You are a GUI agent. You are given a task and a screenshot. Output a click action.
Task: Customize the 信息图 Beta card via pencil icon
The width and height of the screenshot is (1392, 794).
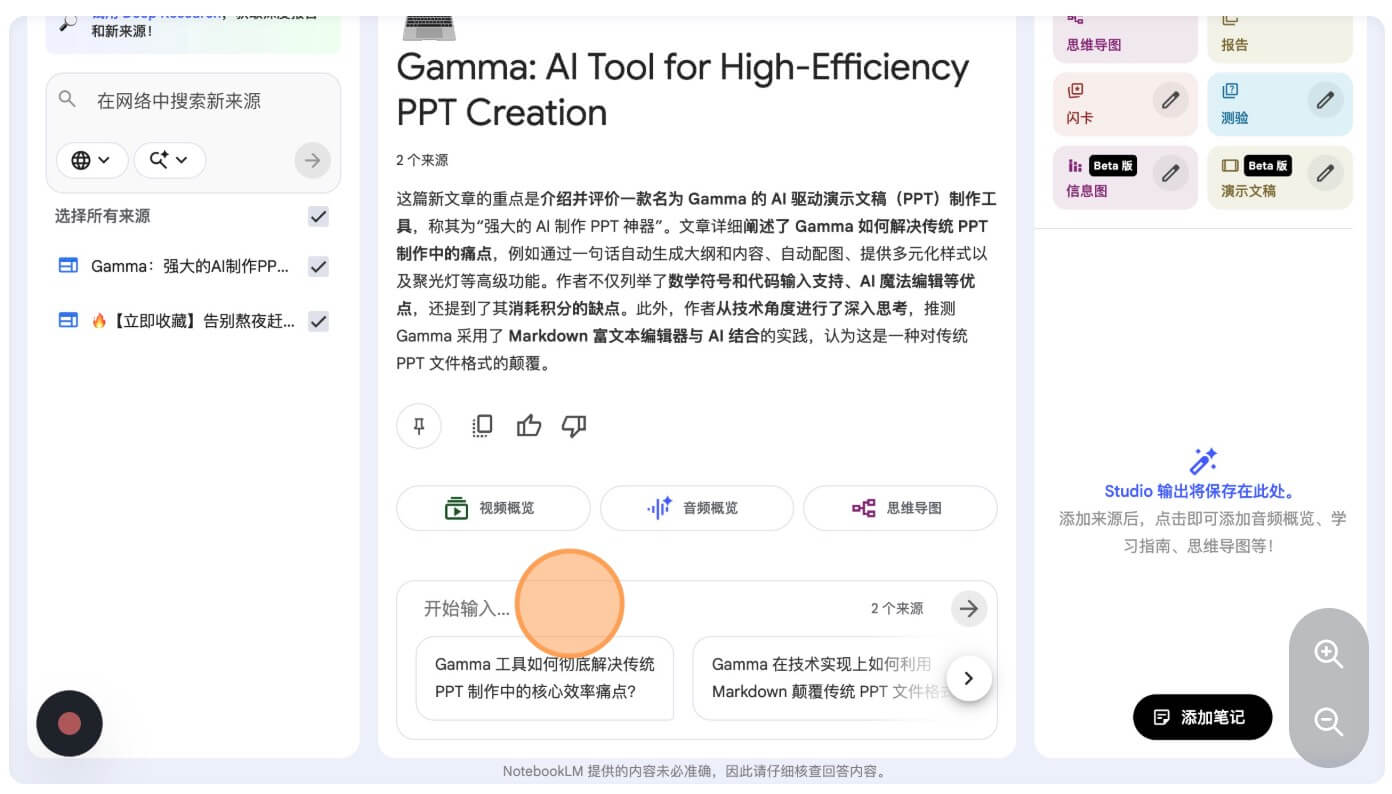pos(1171,173)
